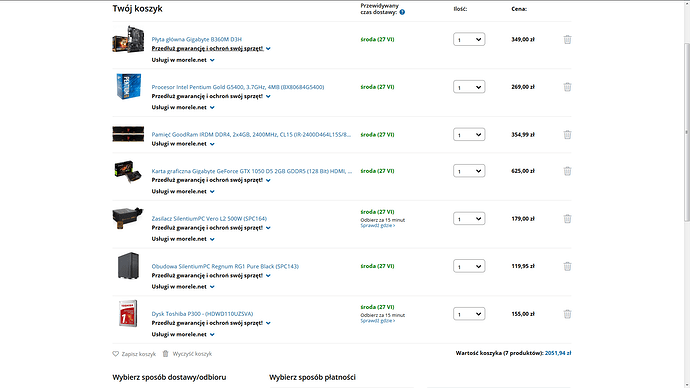The width and height of the screenshot is (690, 388).
Task: Open Obudowa SilentiumPC Regnum RG1 Pure Black link
Action: click(x=225, y=266)
